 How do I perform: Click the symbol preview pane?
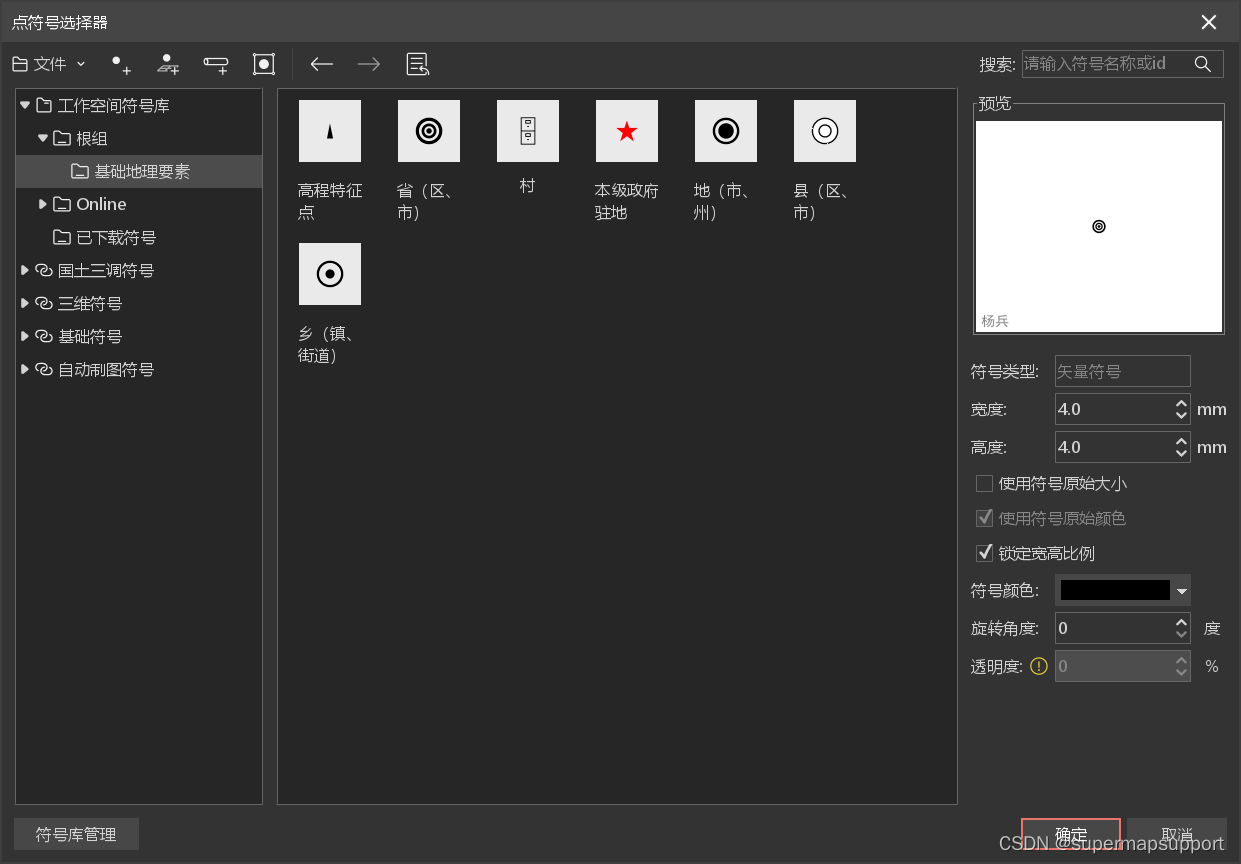pos(1099,227)
